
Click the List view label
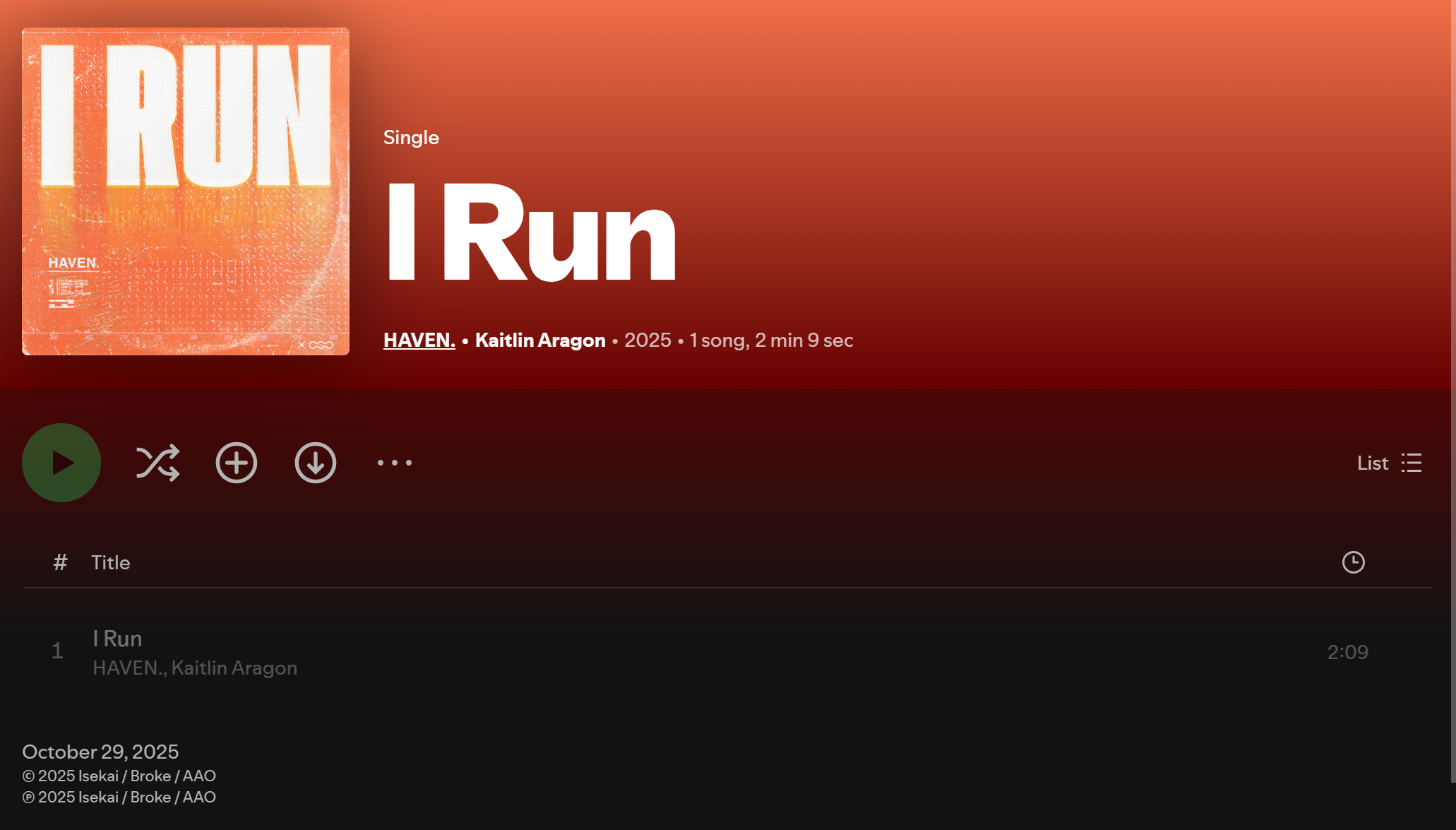pyautogui.click(x=1373, y=463)
